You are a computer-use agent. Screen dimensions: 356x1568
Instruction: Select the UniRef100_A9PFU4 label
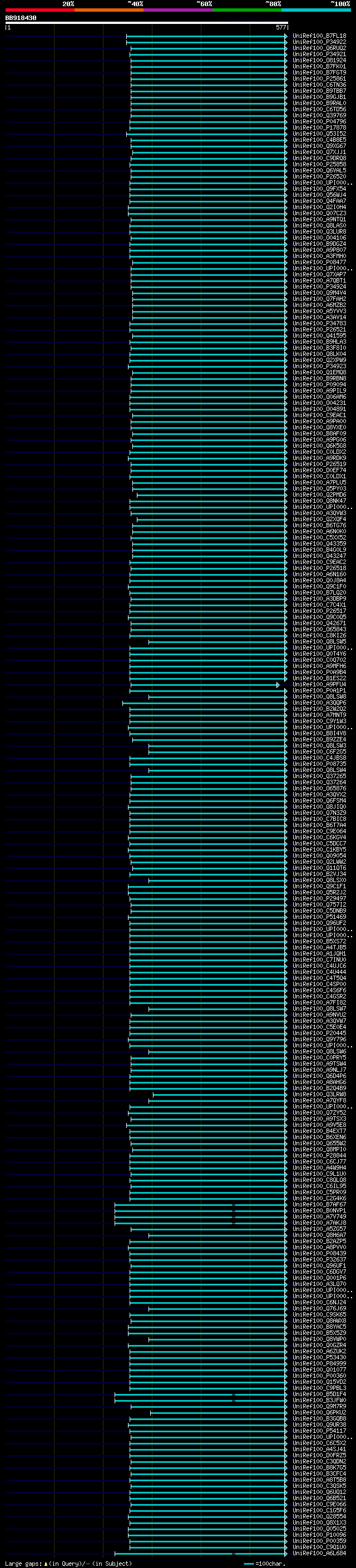coord(319,684)
